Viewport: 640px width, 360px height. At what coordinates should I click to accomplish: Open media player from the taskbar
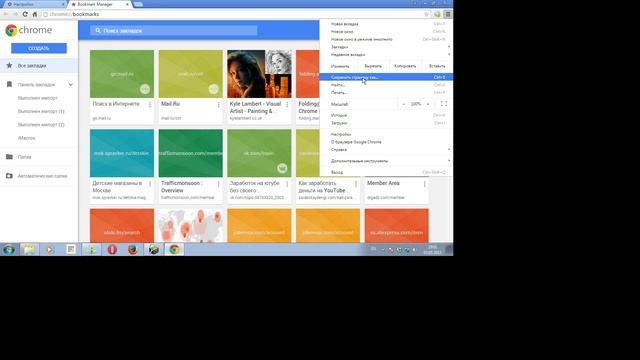(50, 249)
